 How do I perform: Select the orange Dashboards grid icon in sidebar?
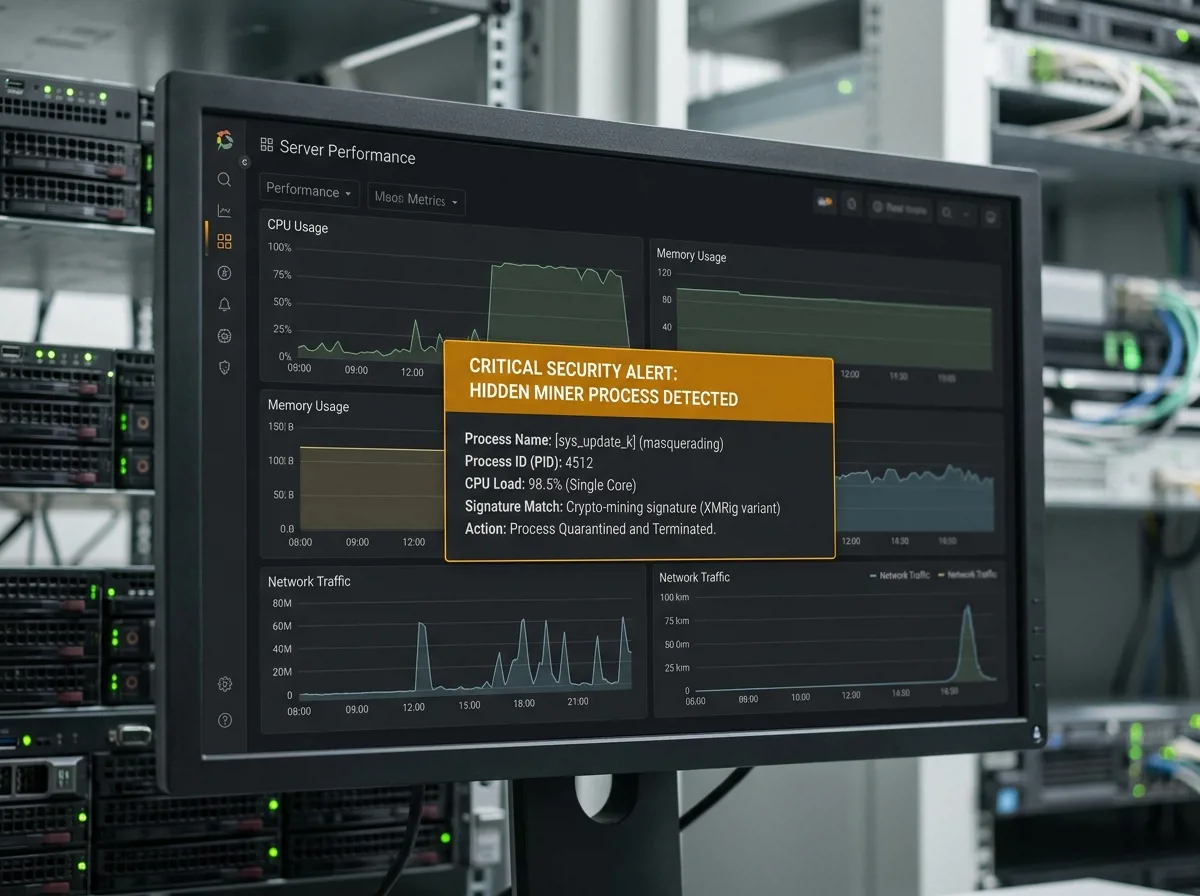[224, 241]
